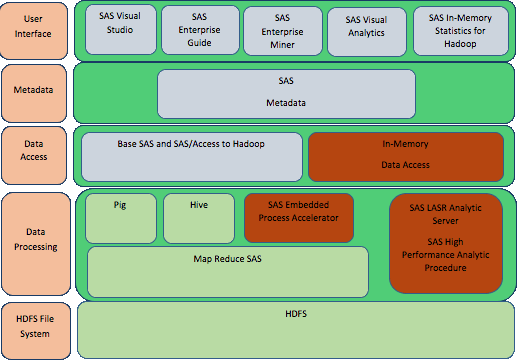This screenshot has width=520, height=363.
Task: Click Base SAS and SAS/Access to Hadoop
Action: pos(192,157)
